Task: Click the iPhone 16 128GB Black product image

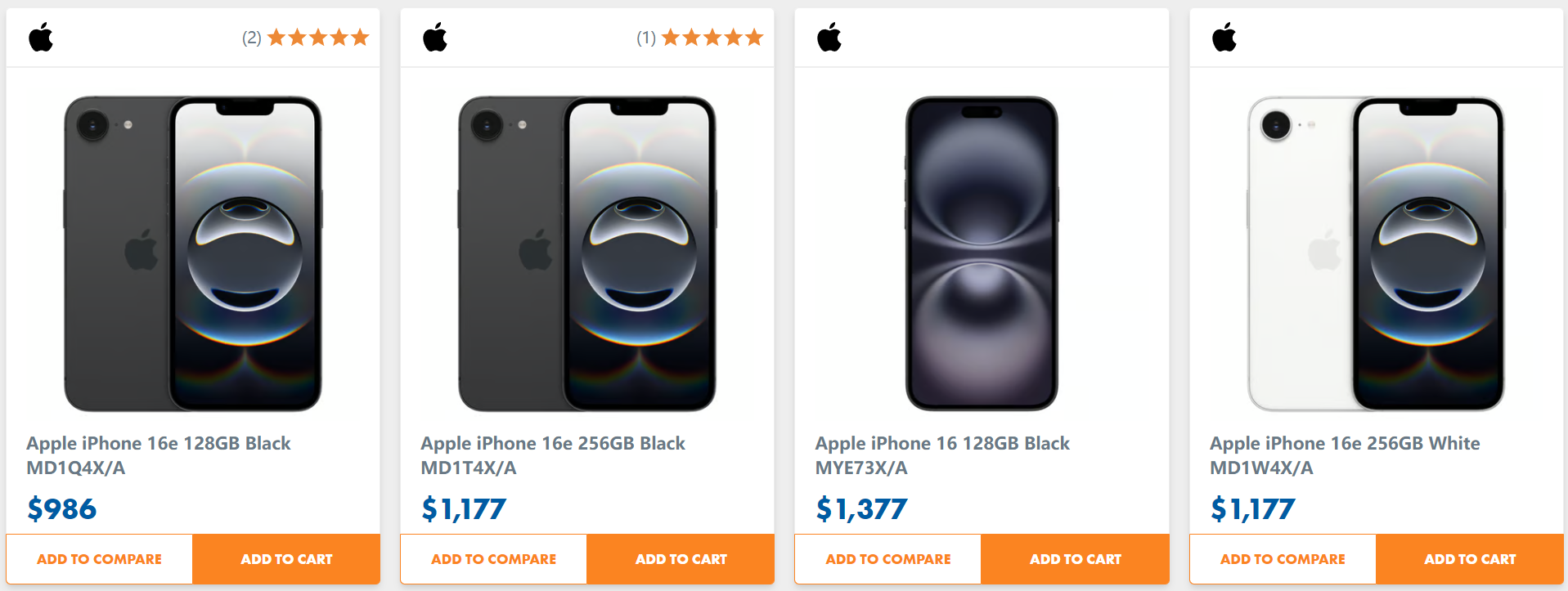Action: [982, 253]
